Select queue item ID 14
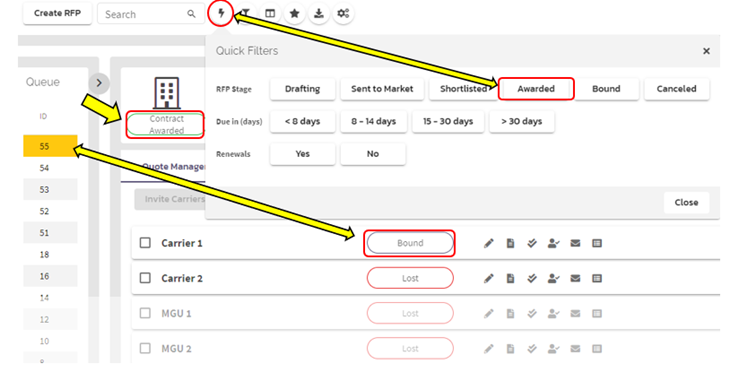This screenshot has height=381, width=739. 50,298
